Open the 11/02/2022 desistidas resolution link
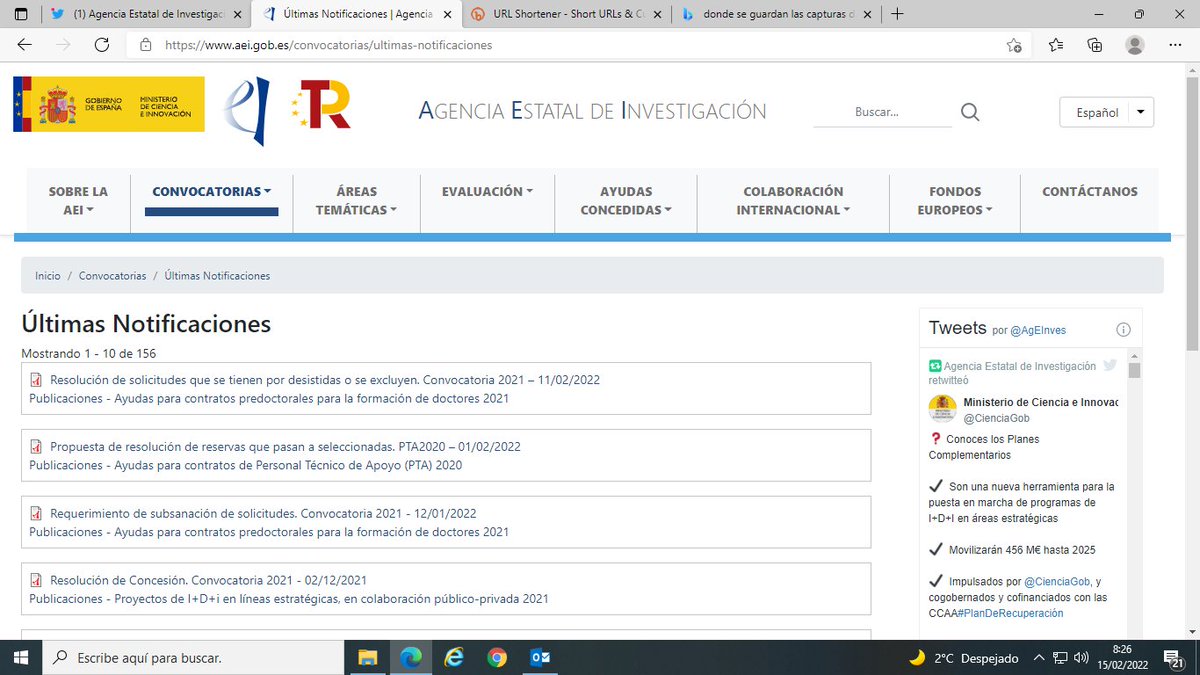The image size is (1200, 675). tap(325, 380)
